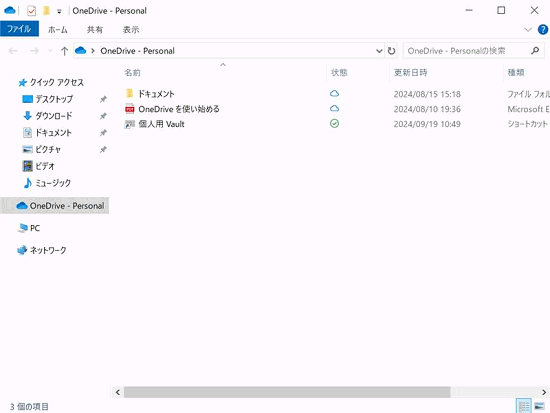
Task: Select PC in the navigation pane
Action: coord(35,228)
